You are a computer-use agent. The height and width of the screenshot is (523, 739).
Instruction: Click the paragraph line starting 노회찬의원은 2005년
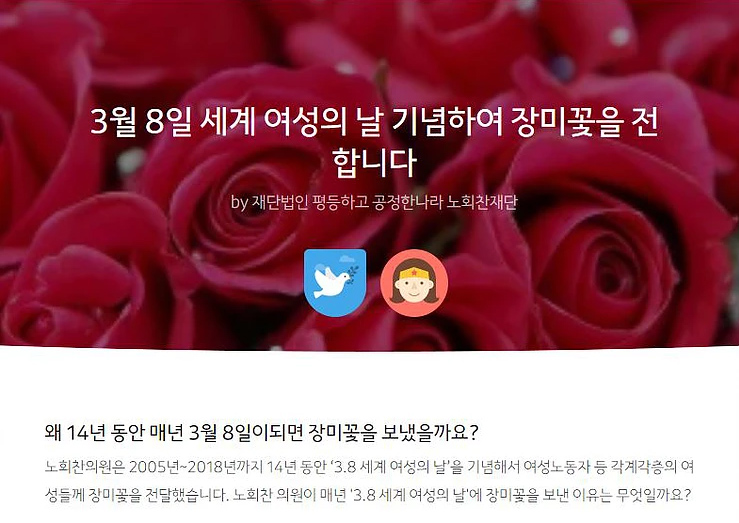(x=369, y=467)
